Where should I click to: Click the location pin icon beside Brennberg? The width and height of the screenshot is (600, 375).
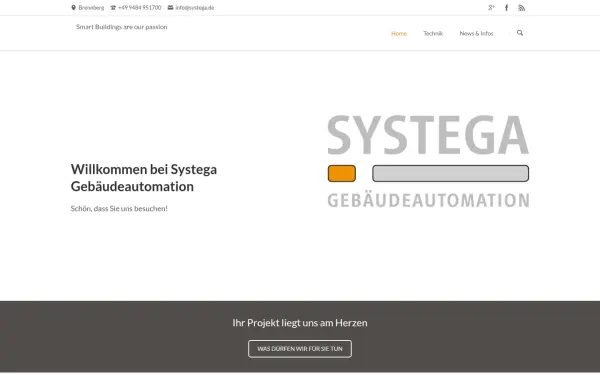(x=73, y=8)
